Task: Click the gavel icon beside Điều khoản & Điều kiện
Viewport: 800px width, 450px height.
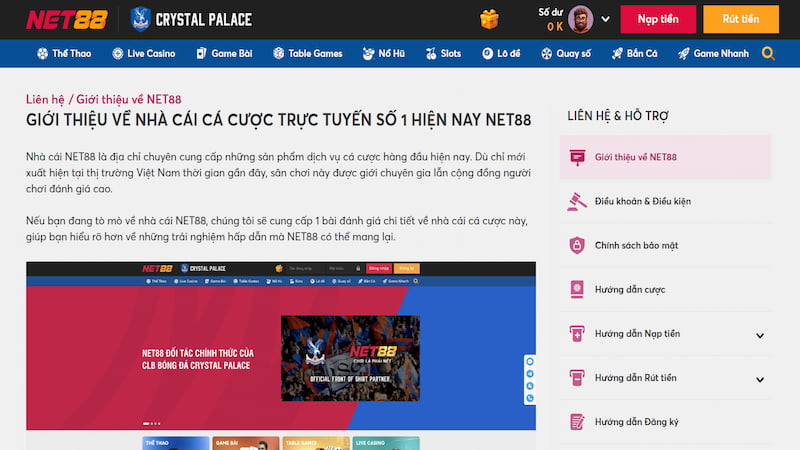Action: point(576,201)
